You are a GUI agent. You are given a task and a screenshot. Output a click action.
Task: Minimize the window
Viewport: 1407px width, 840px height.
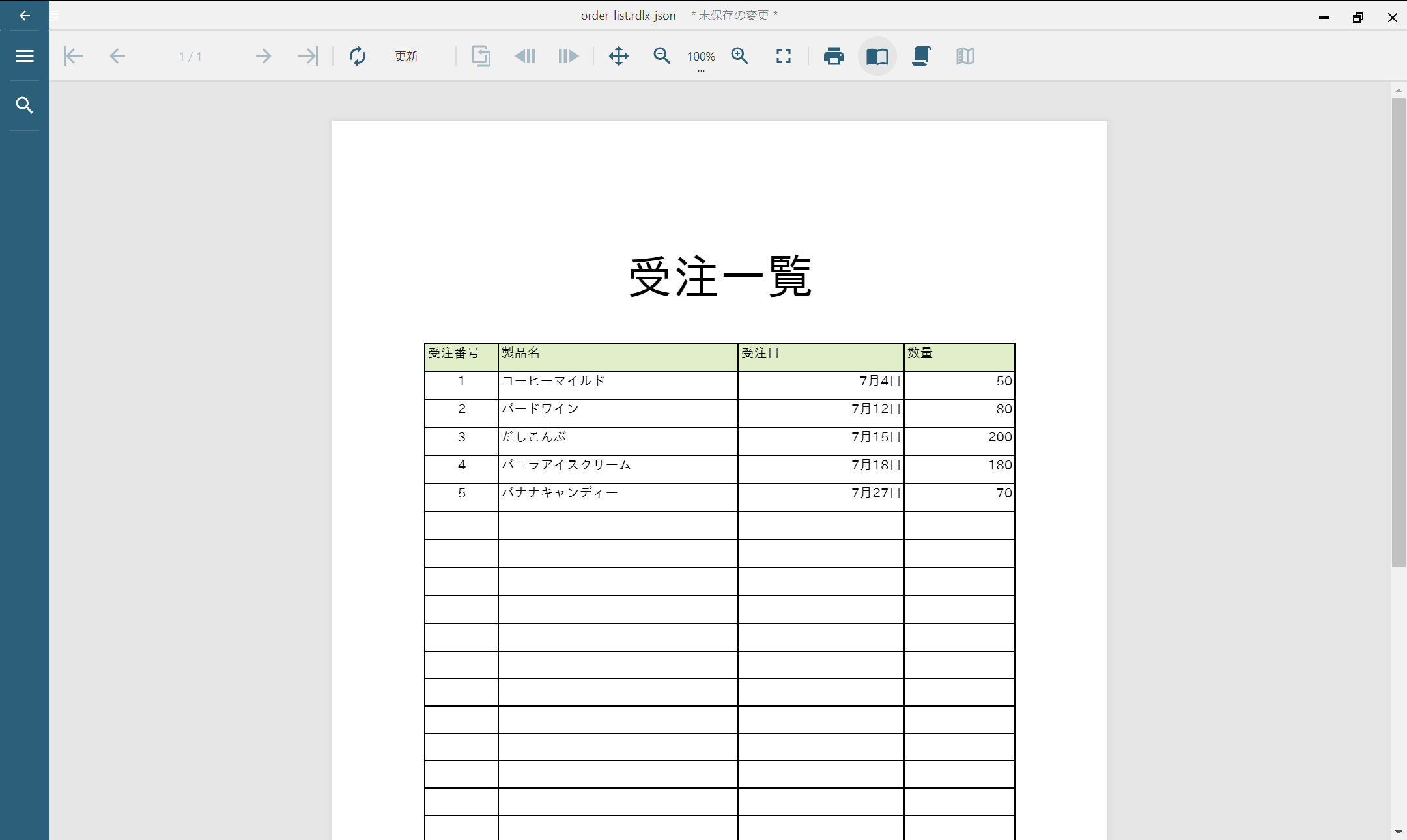1324,18
